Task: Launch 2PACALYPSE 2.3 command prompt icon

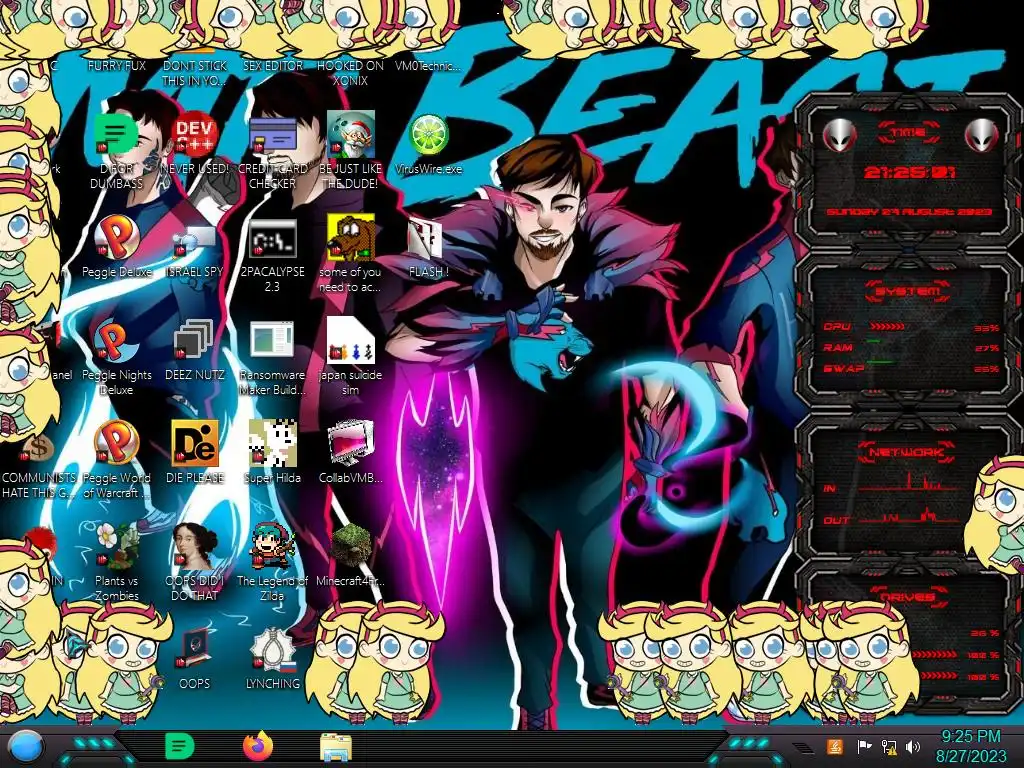Action: click(x=272, y=238)
